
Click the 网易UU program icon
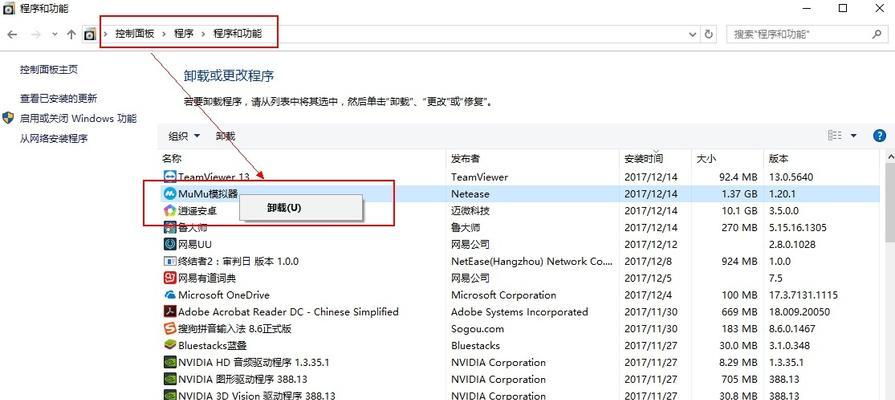(x=170, y=244)
